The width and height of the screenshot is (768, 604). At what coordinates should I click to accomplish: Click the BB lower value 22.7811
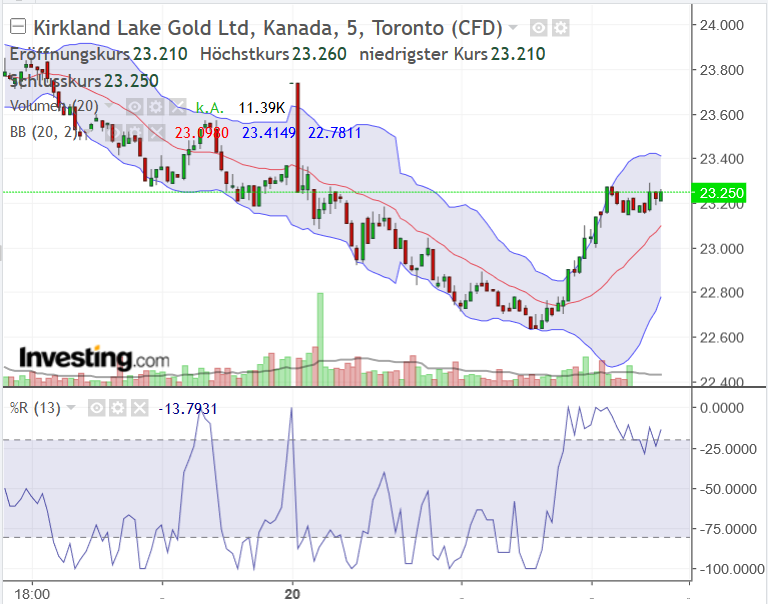[335, 133]
